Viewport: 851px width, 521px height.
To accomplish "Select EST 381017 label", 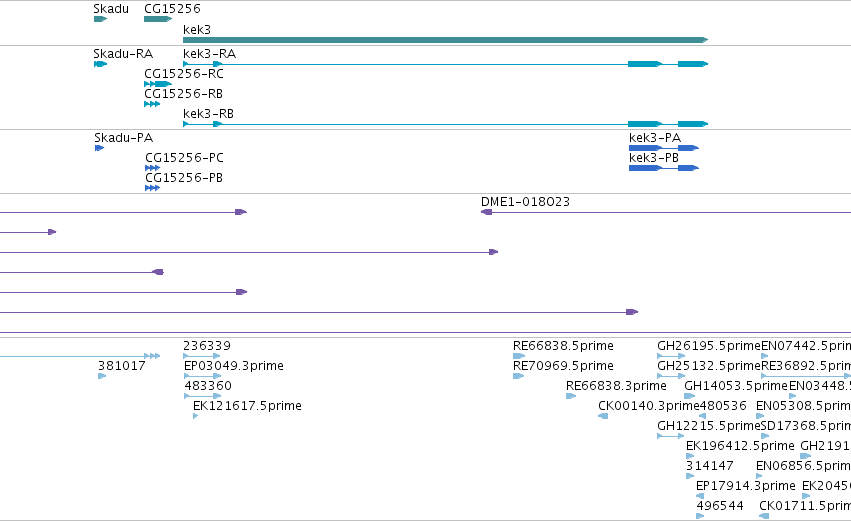I will click(x=122, y=366).
